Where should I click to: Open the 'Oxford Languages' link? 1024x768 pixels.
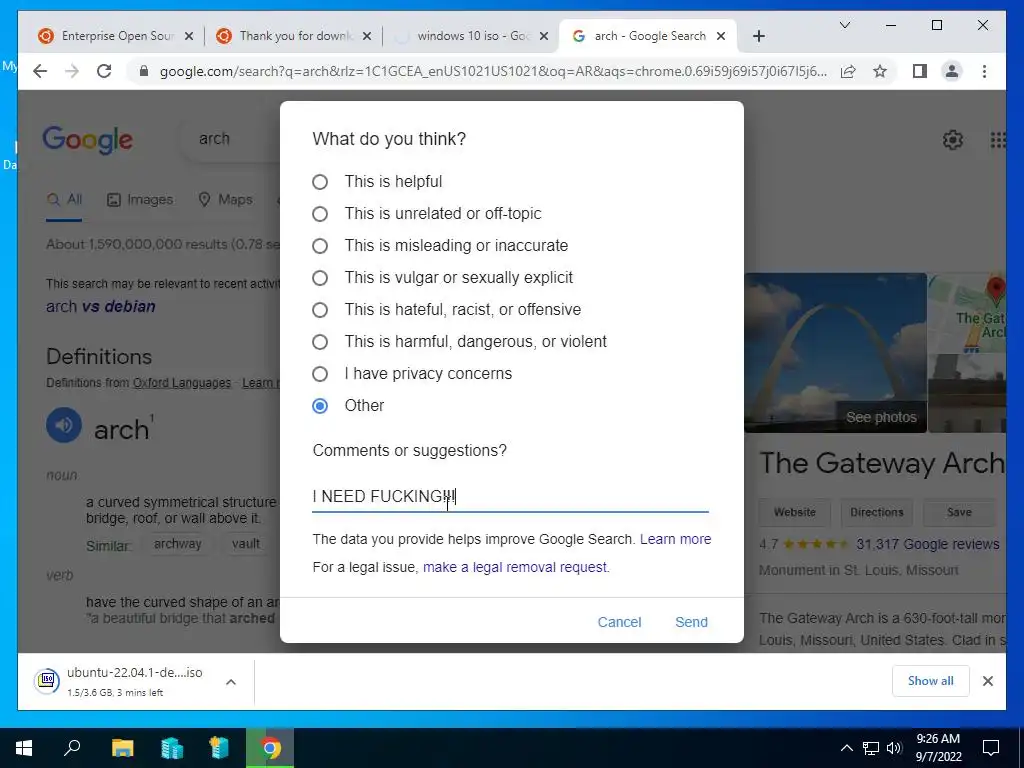[182, 383]
